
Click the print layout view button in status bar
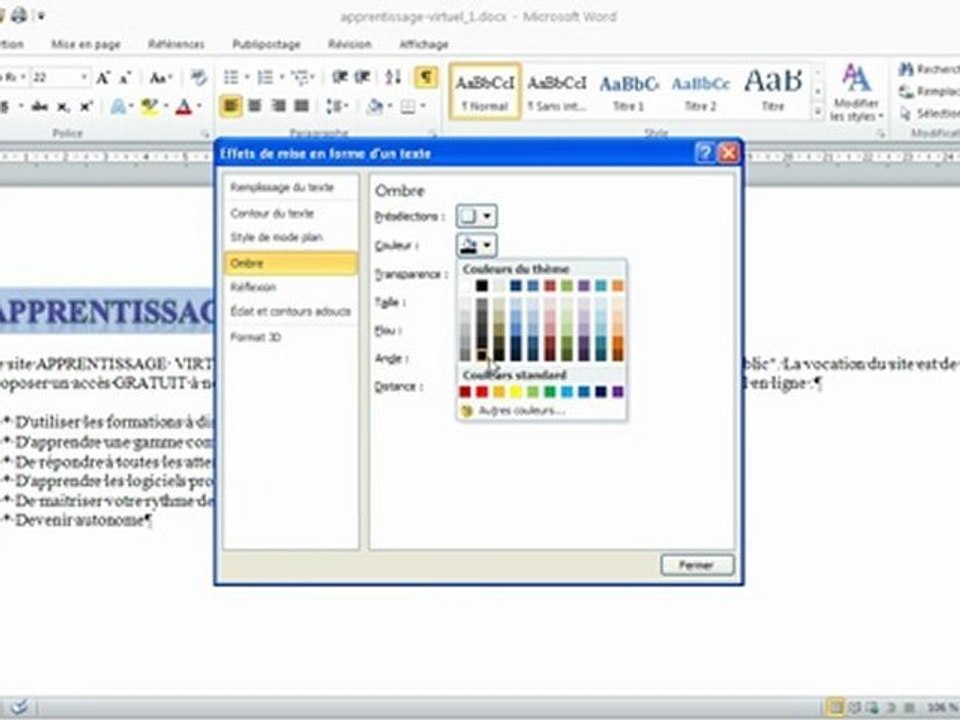pyautogui.click(x=834, y=708)
